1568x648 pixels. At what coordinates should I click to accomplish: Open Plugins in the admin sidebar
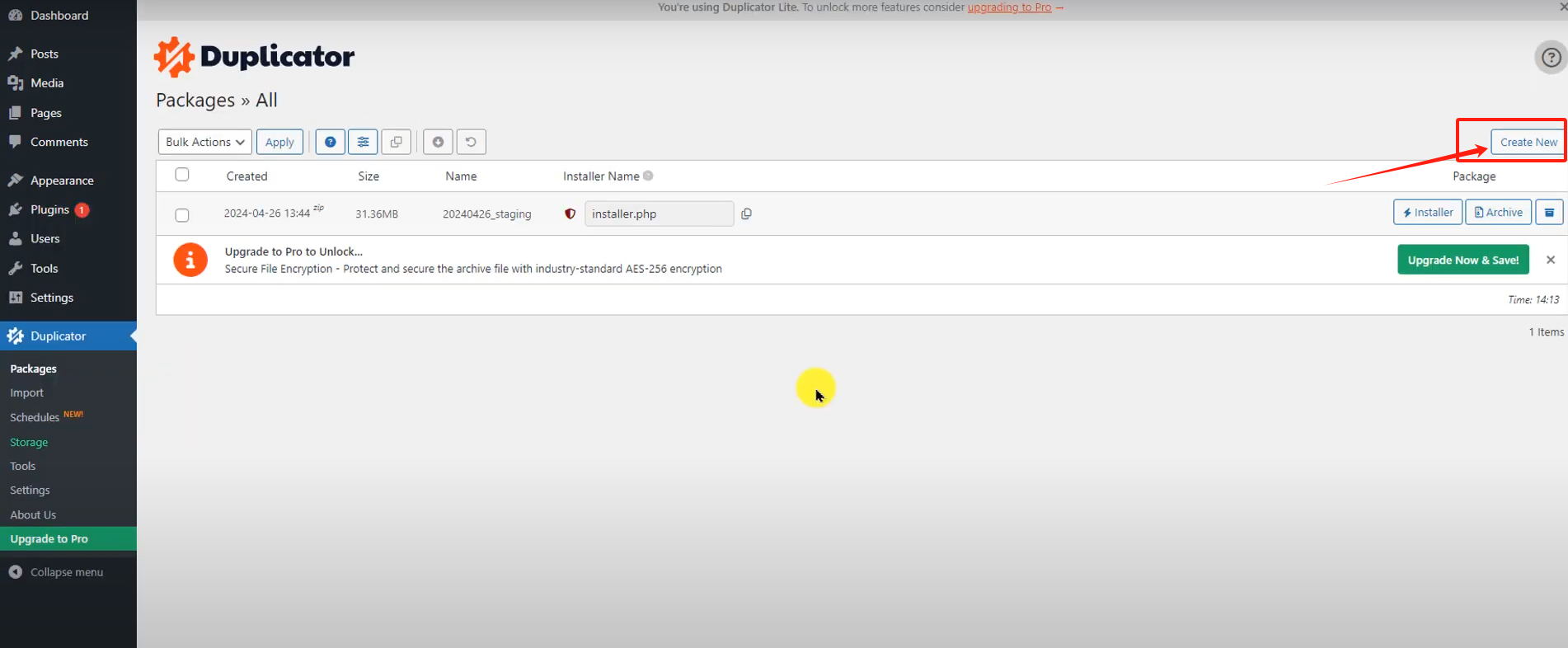(x=49, y=209)
